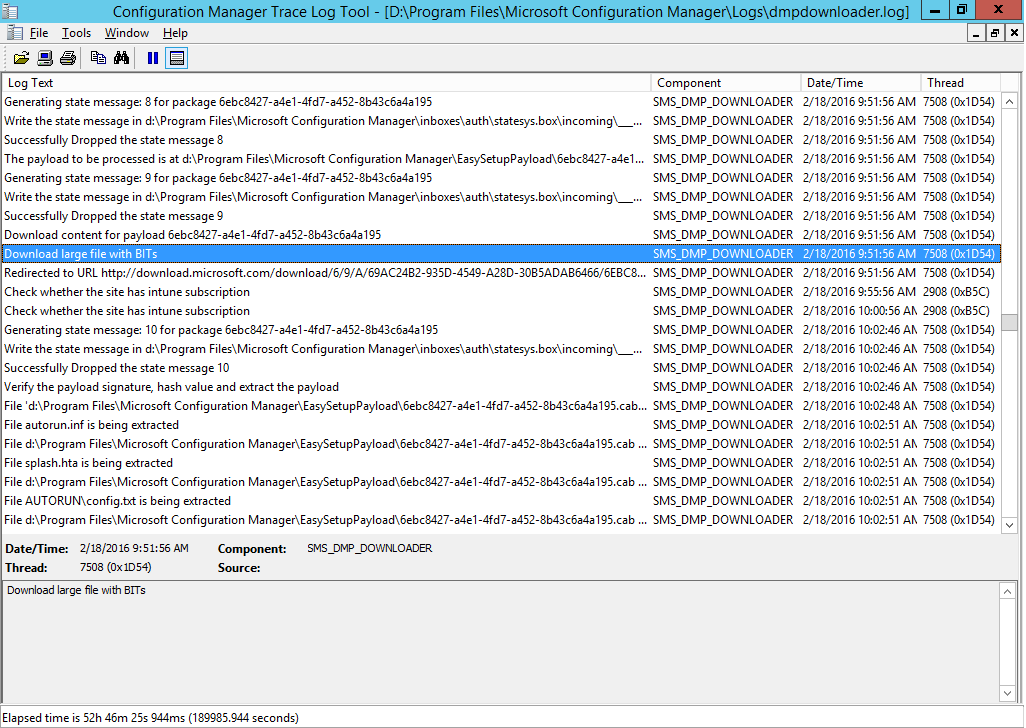The height and width of the screenshot is (728, 1026).
Task: Select row 'Generating state message: 8 for package'
Action: [x=501, y=102]
